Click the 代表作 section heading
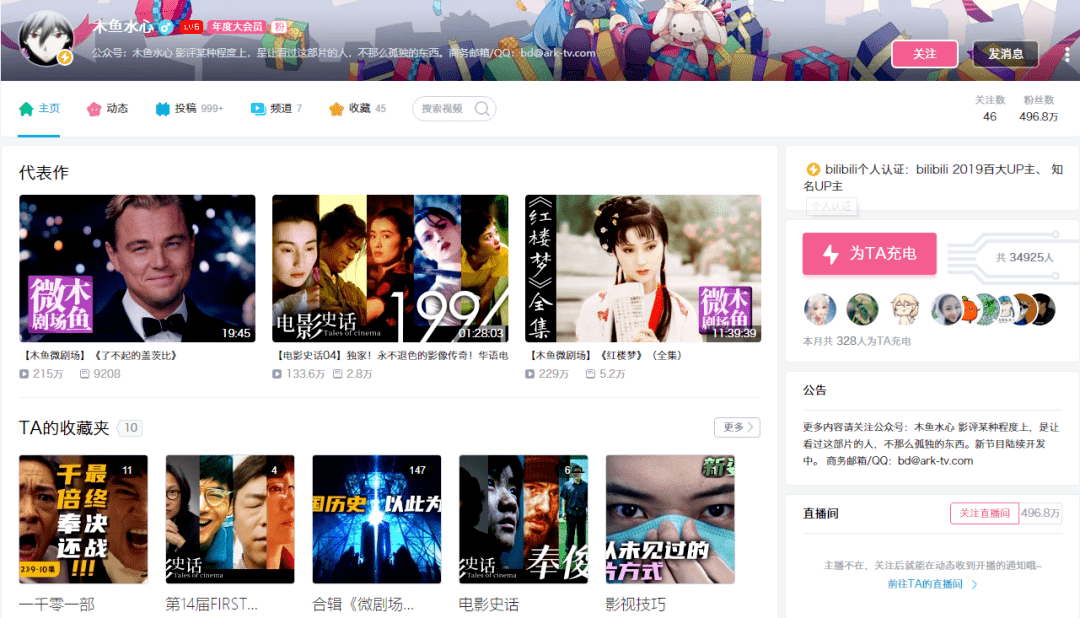The height and width of the screenshot is (618, 1080). 44,173
